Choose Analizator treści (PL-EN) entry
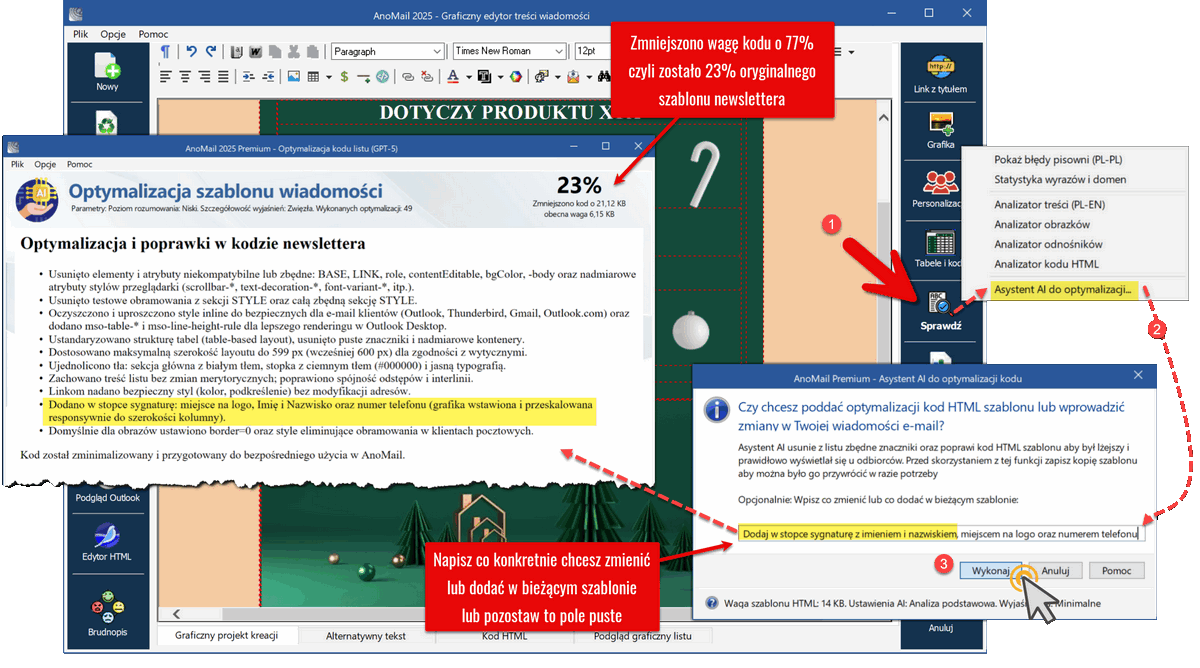The width and height of the screenshot is (1200, 668). tap(1049, 204)
